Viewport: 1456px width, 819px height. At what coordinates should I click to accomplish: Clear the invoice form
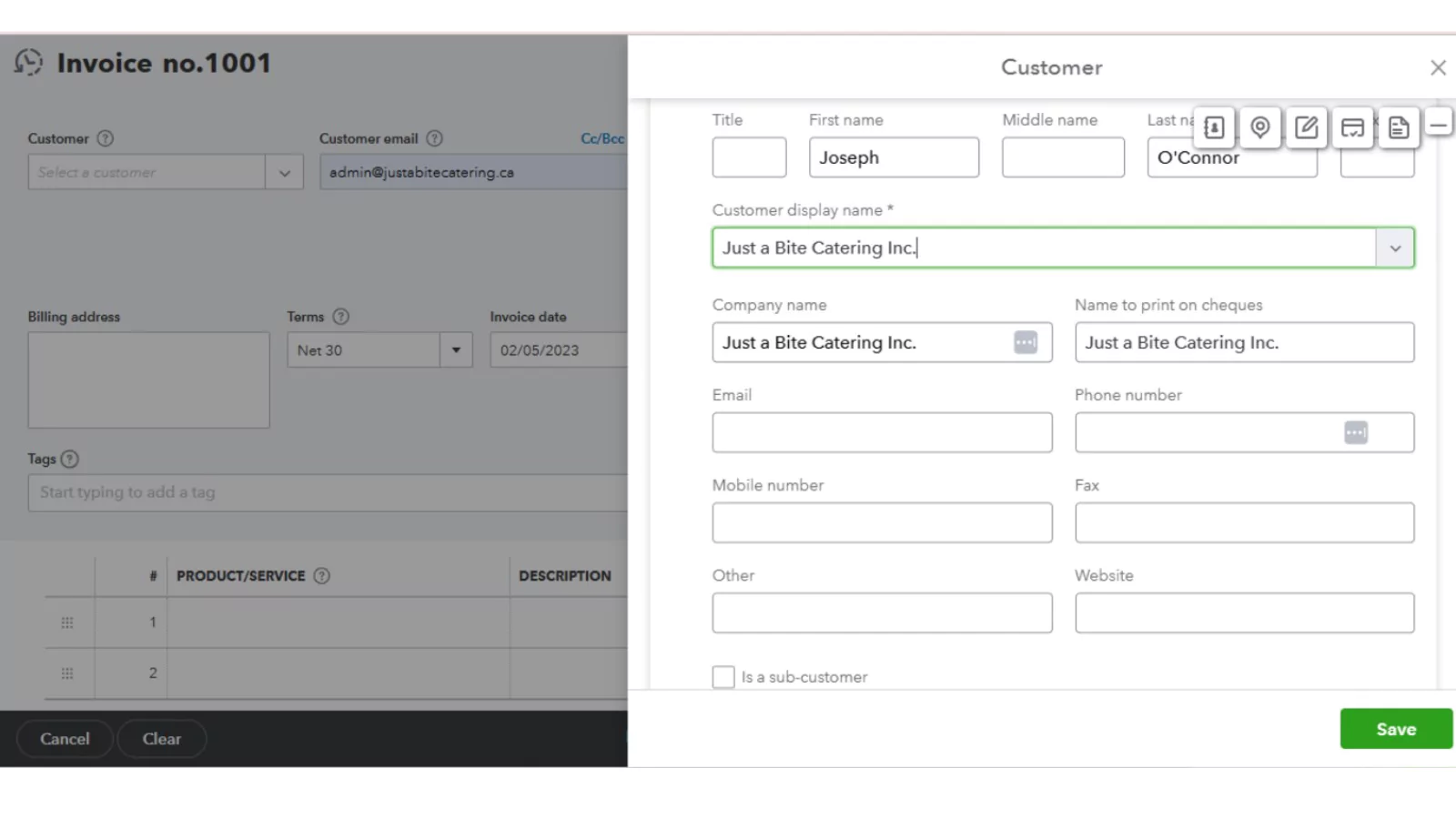pyautogui.click(x=162, y=739)
